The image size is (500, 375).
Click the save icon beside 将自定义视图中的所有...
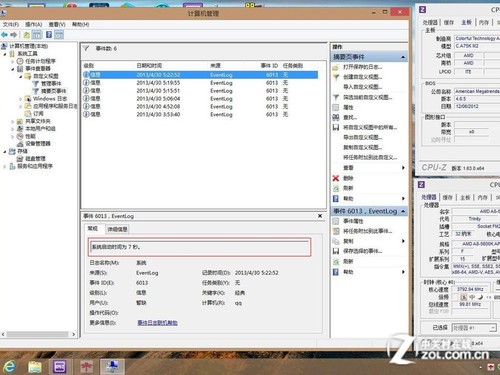(x=336, y=127)
